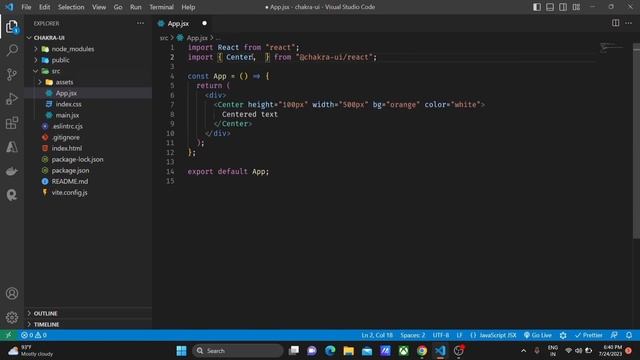Change LF end of line sequence
Viewport: 640px width, 360px height.
click(x=459, y=335)
